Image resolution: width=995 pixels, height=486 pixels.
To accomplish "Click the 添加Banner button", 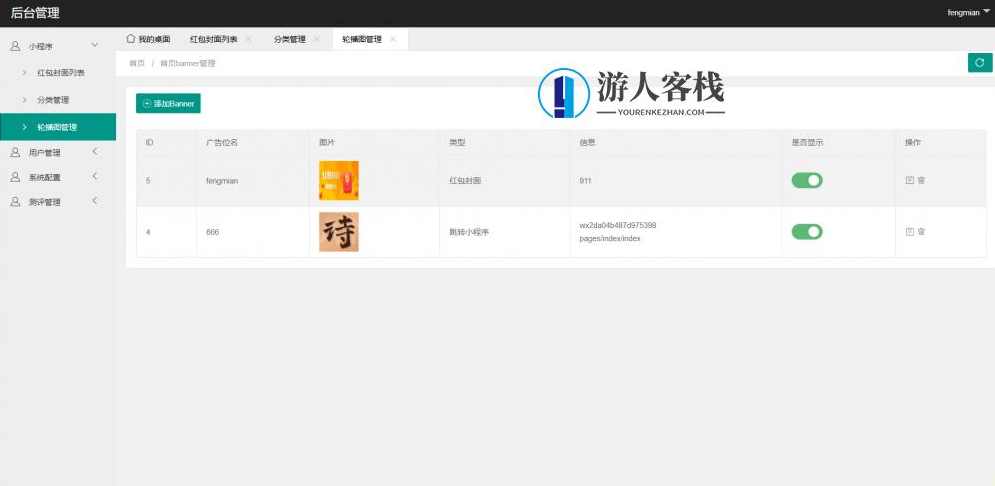I will (168, 103).
